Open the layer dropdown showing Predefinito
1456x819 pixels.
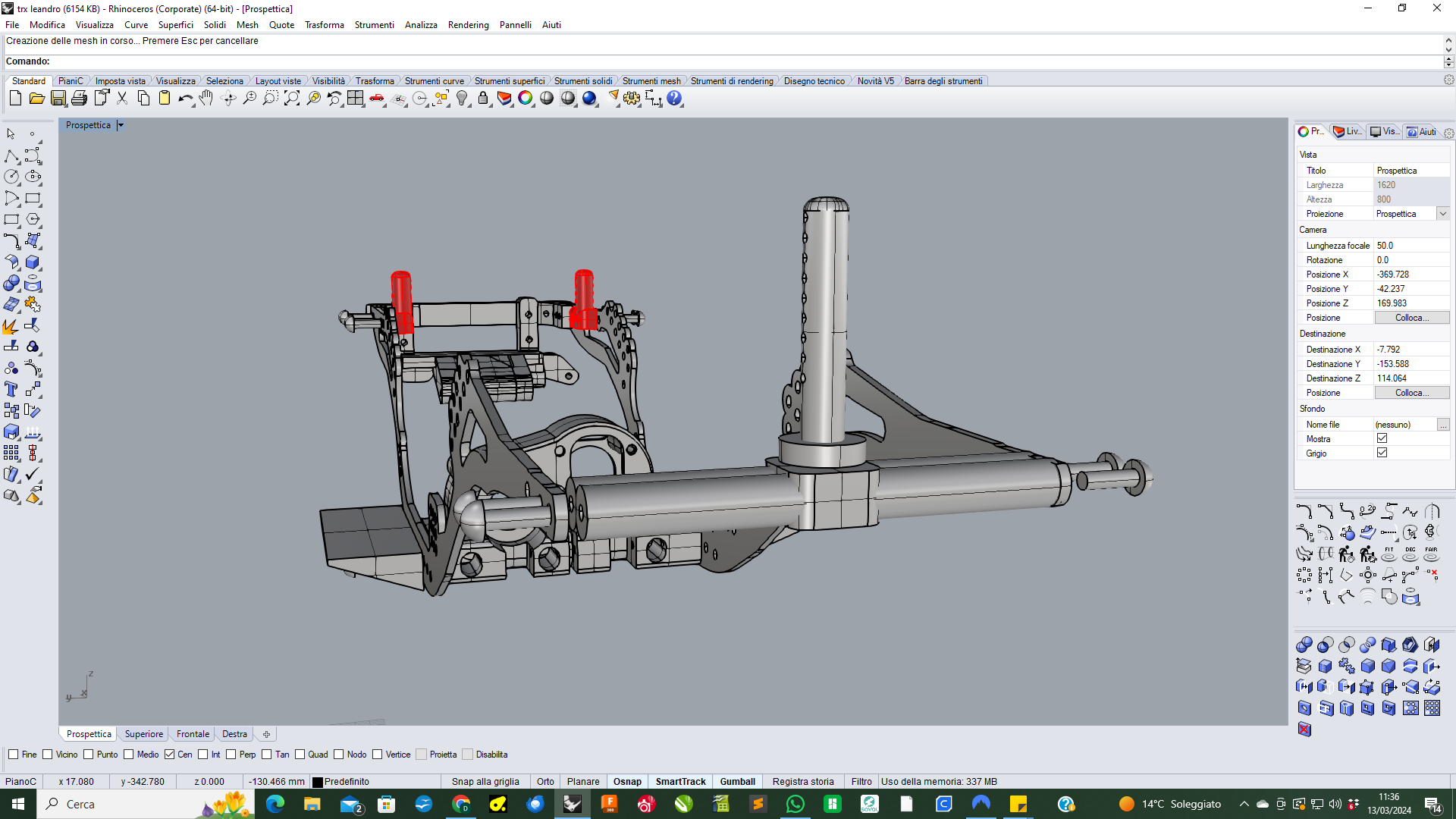(347, 782)
